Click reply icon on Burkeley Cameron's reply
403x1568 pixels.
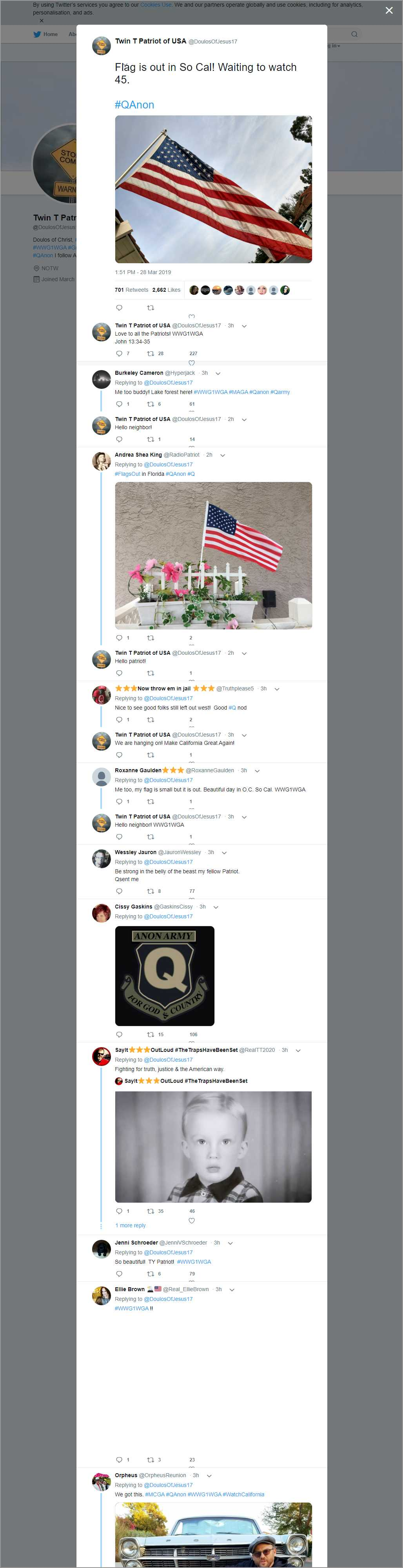pos(119,404)
